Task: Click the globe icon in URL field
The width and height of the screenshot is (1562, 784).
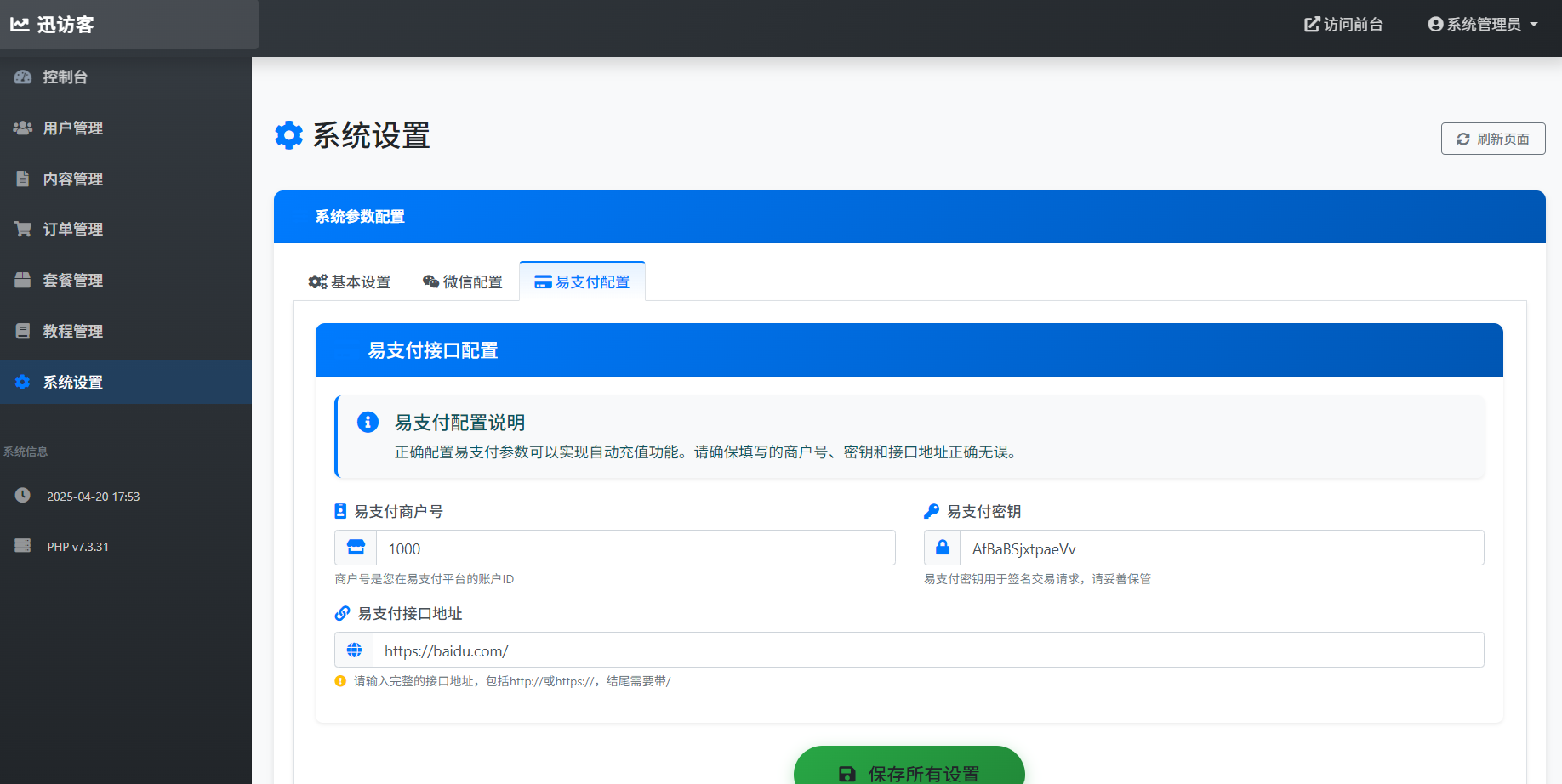Action: (354, 650)
